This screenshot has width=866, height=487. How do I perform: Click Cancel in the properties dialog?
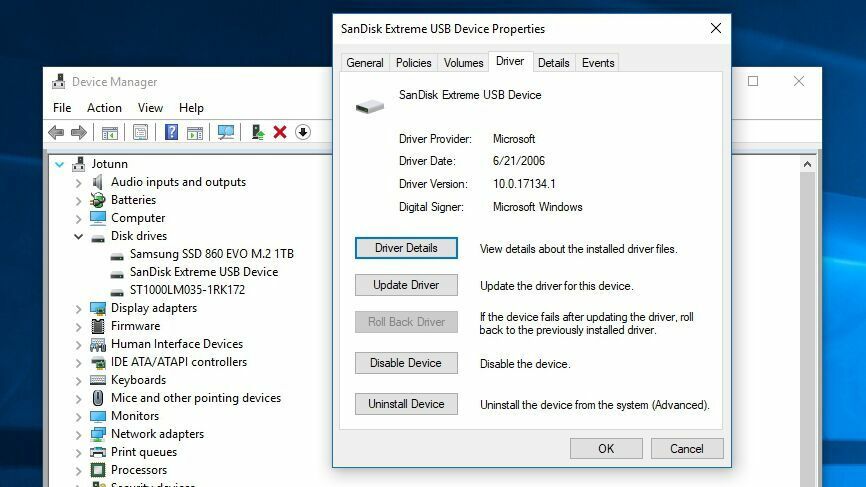click(687, 448)
